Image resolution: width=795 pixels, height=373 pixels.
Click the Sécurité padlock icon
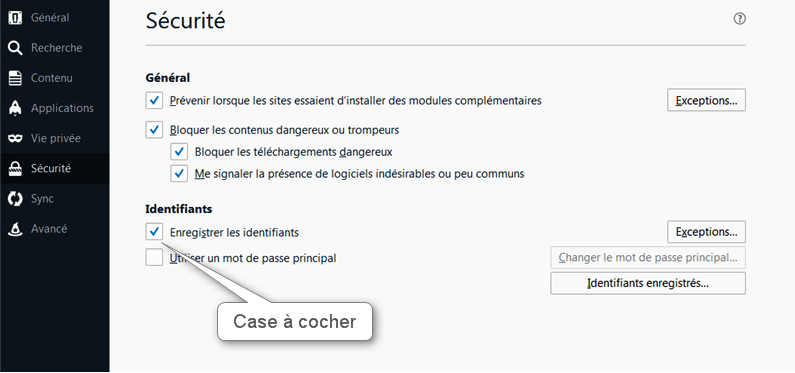pyautogui.click(x=16, y=168)
